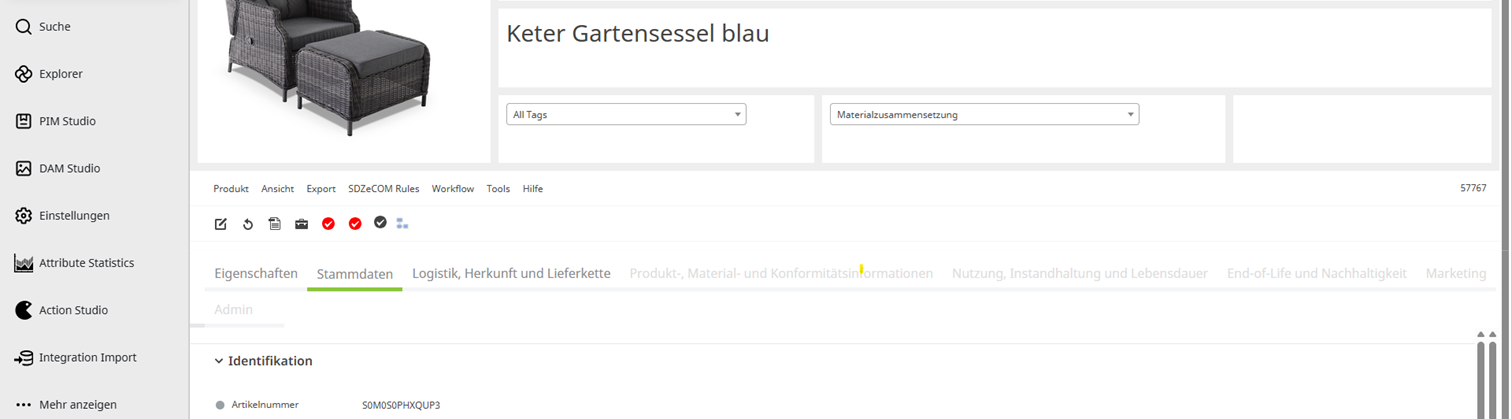
Task: Switch to the Marketing tab
Action: click(x=1456, y=273)
